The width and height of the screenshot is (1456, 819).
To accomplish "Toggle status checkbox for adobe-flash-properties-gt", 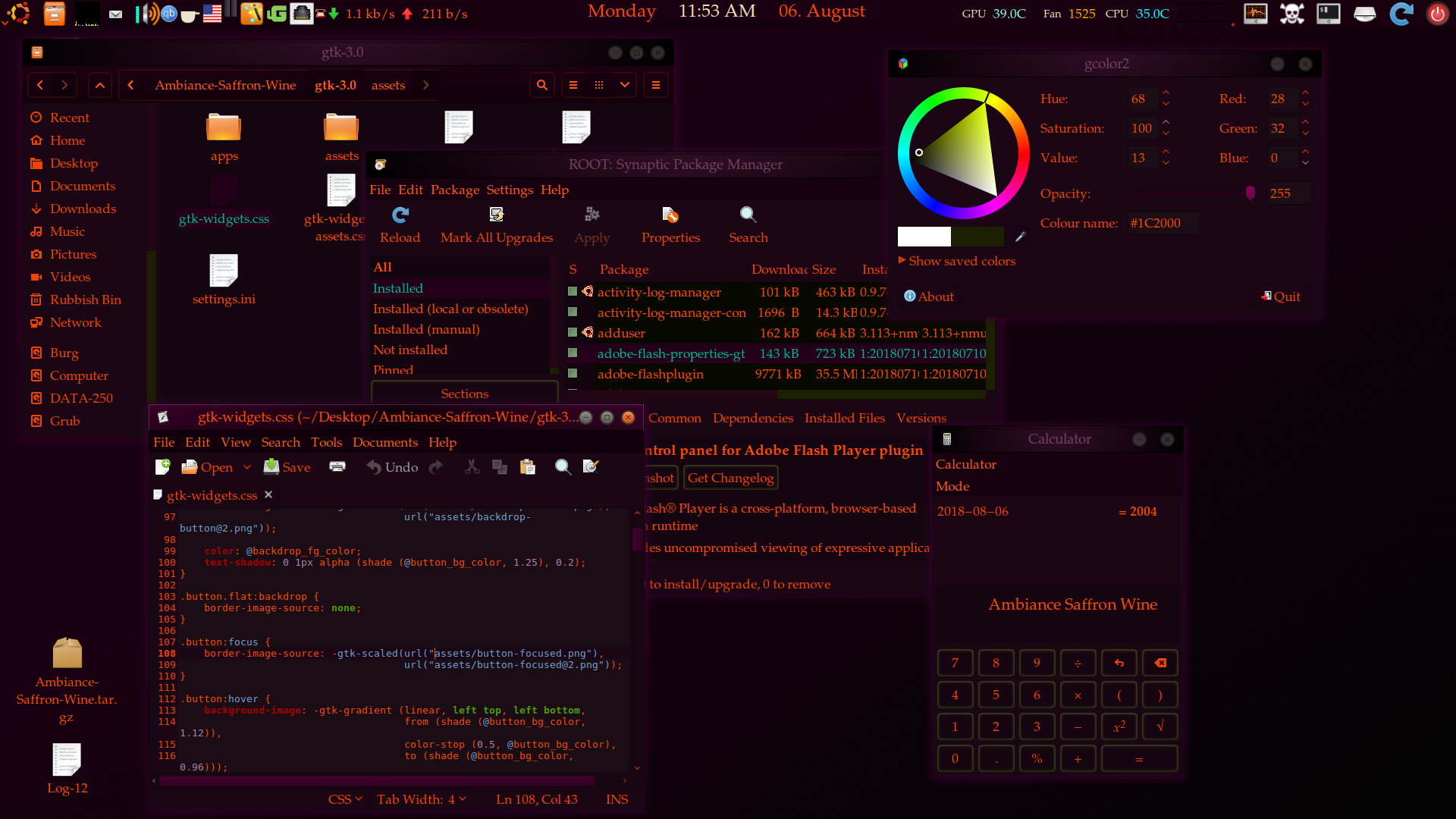I will click(573, 353).
